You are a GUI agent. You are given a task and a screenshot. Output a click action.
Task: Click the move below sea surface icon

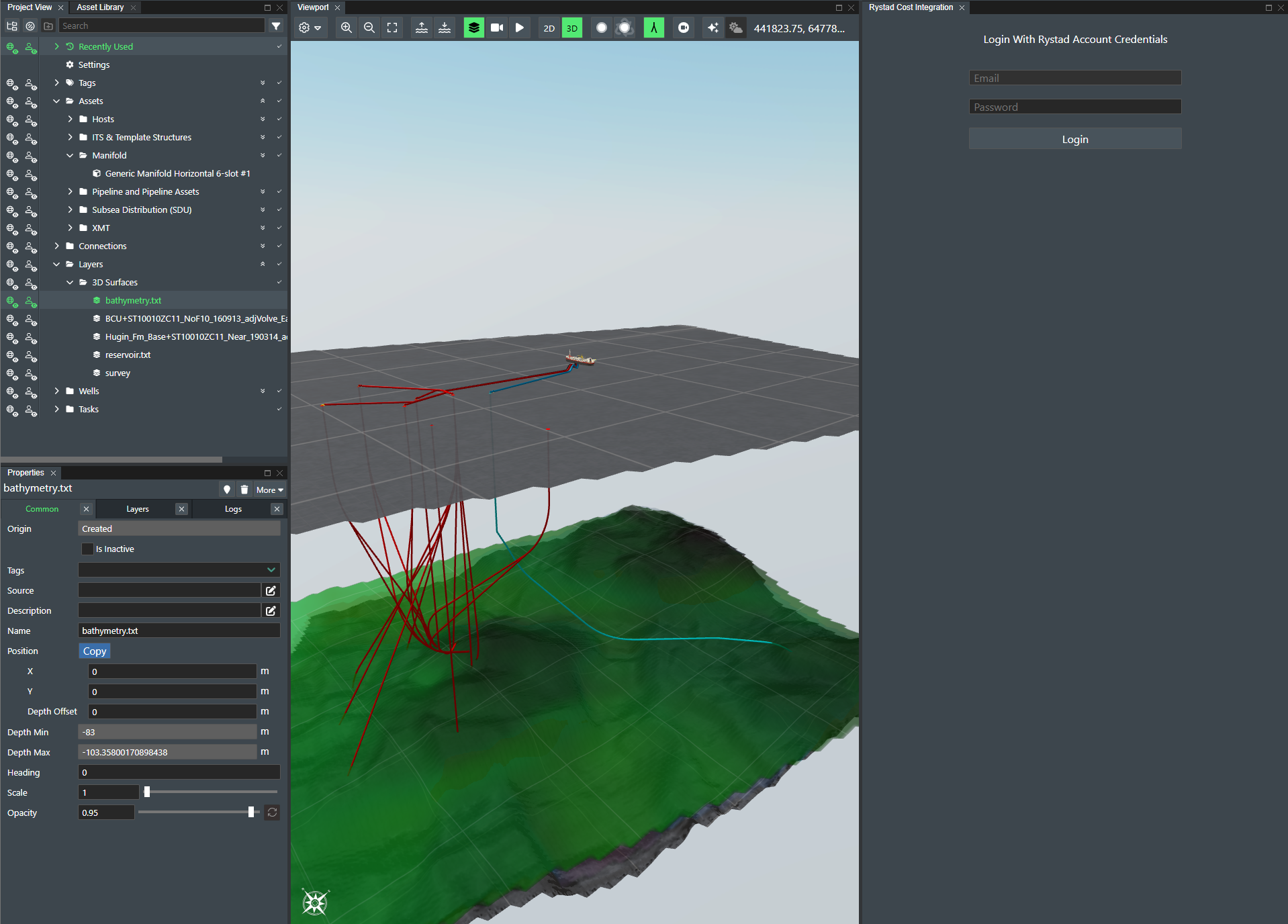pyautogui.click(x=445, y=28)
